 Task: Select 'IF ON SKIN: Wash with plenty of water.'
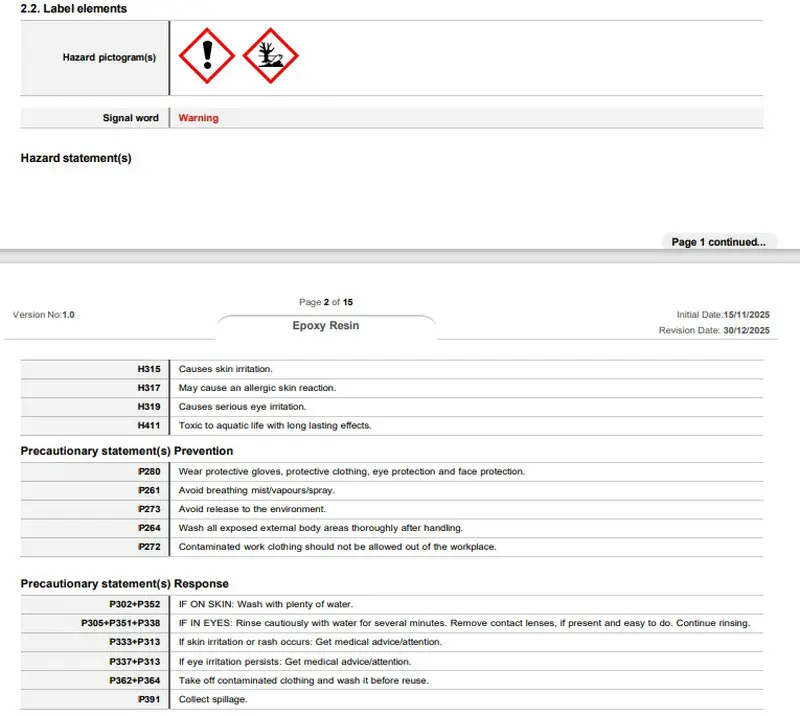click(x=266, y=604)
